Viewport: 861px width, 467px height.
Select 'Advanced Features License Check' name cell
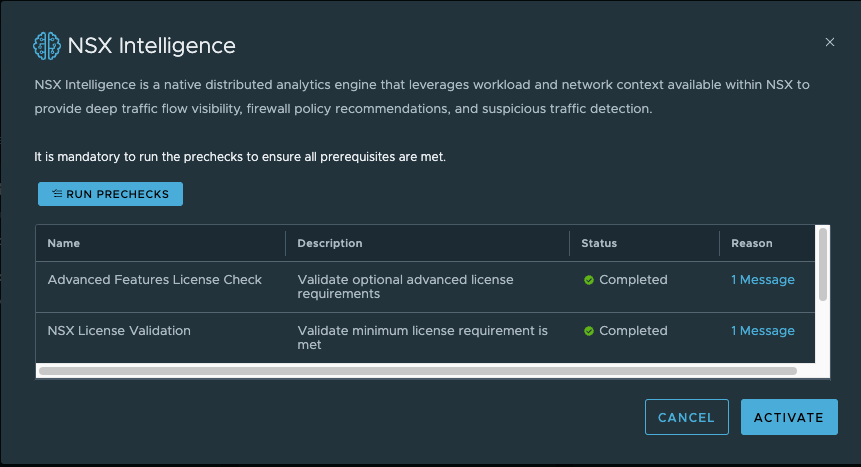154,280
